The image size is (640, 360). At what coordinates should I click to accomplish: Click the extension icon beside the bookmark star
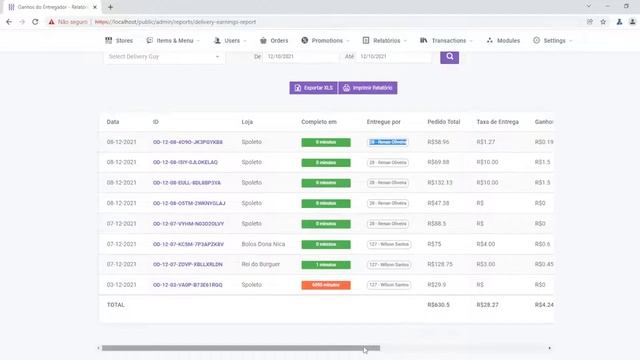(619, 22)
